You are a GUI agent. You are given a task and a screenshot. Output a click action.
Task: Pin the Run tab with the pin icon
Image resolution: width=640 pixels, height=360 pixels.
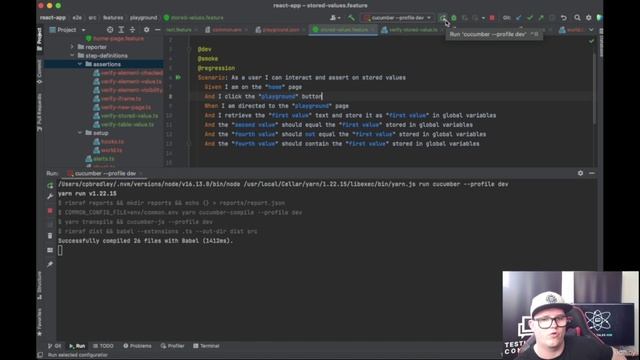pyautogui.click(x=50, y=264)
